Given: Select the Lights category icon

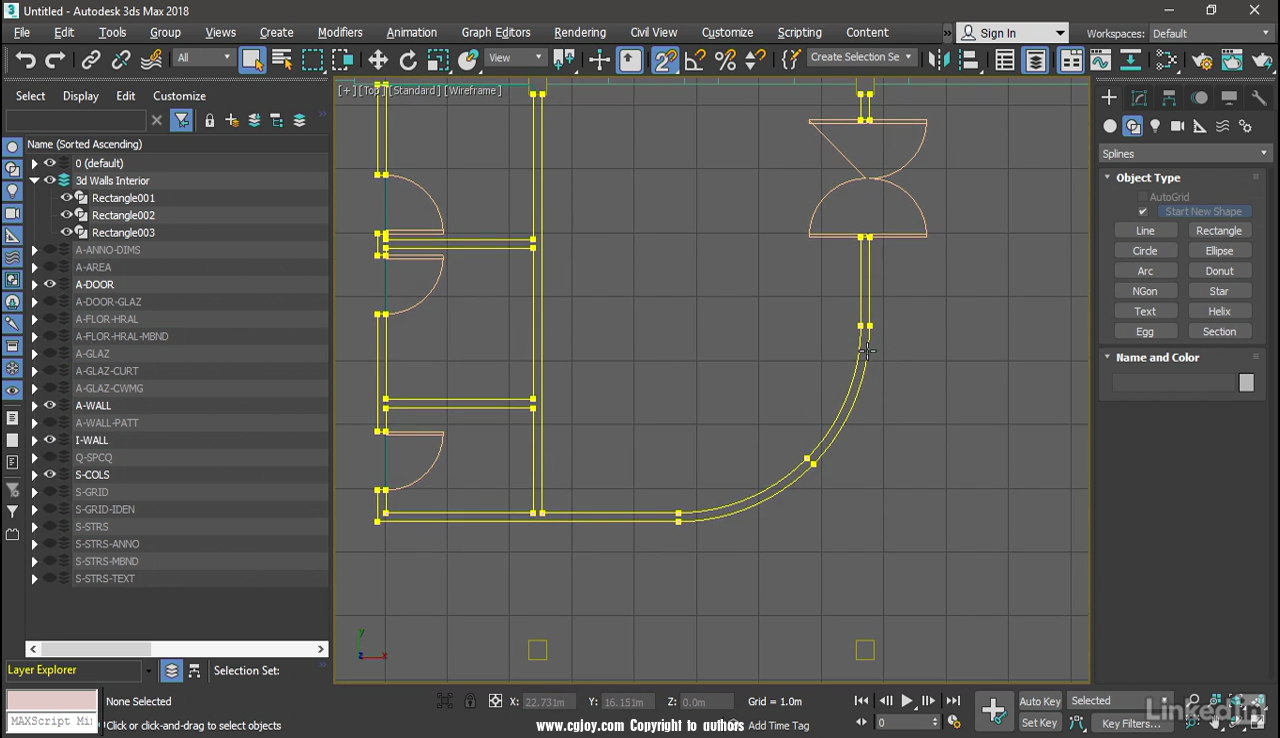Looking at the screenshot, I should [1155, 126].
